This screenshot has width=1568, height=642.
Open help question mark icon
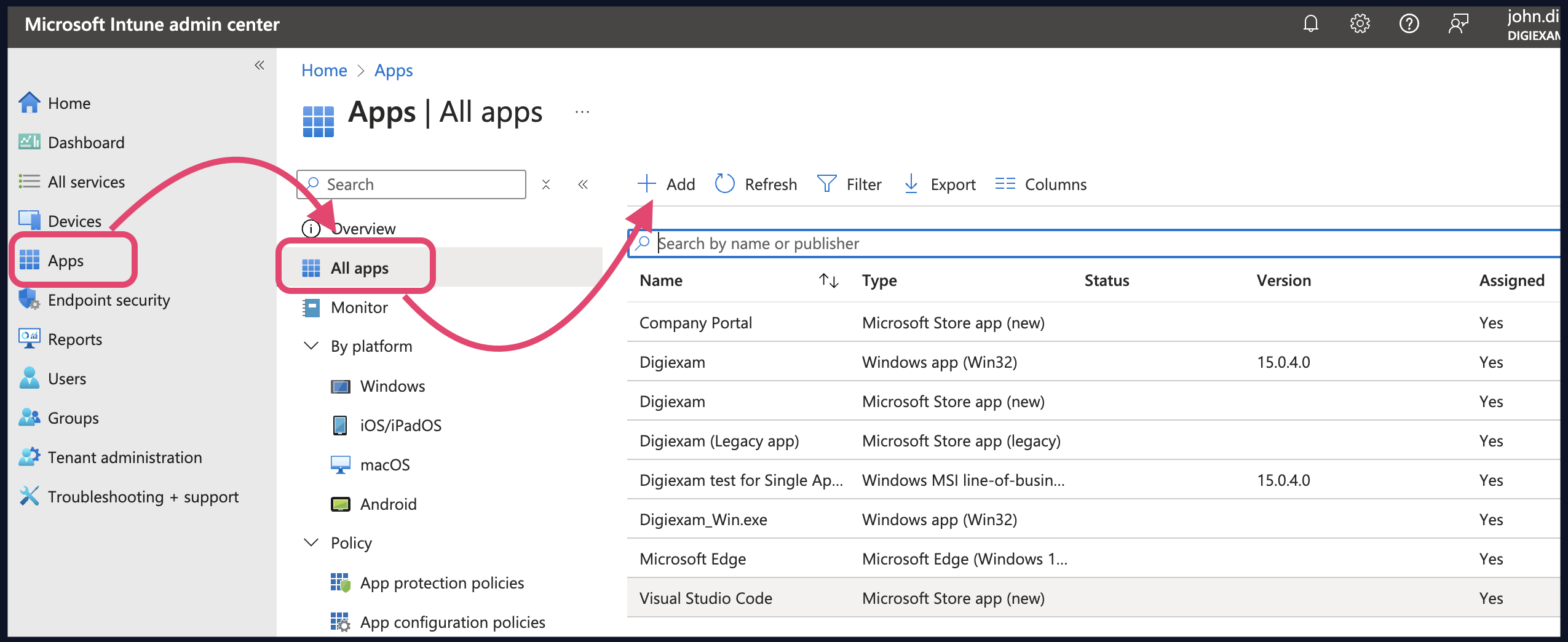pos(1409,24)
